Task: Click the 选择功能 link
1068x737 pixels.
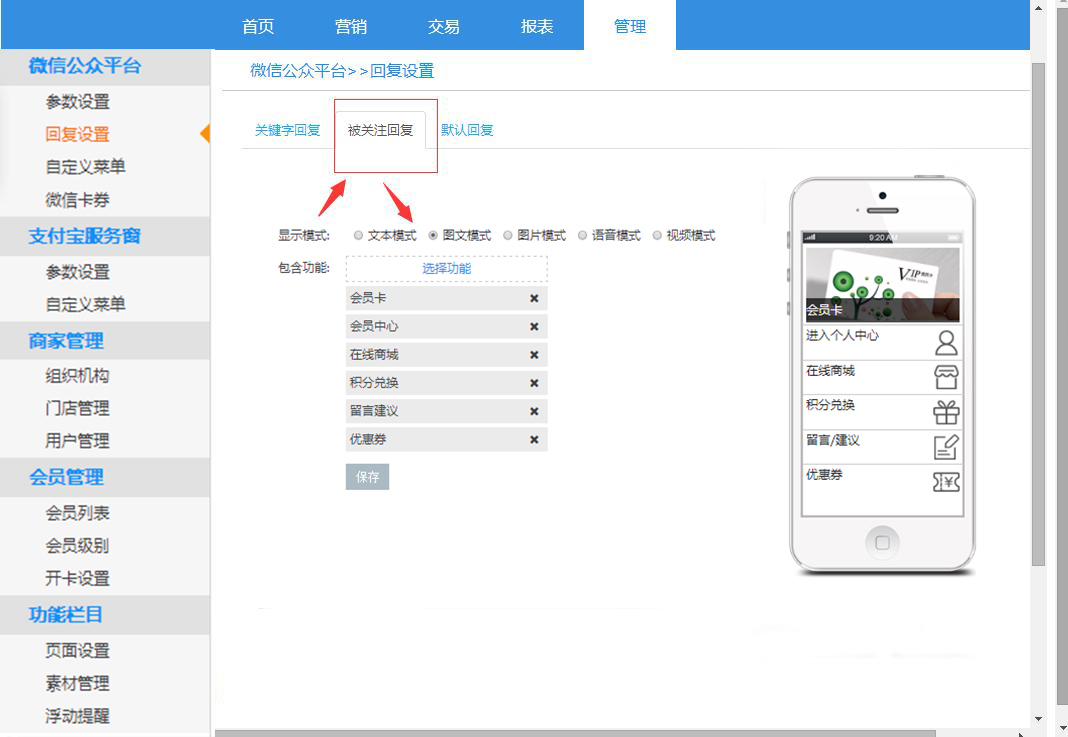Action: [447, 268]
